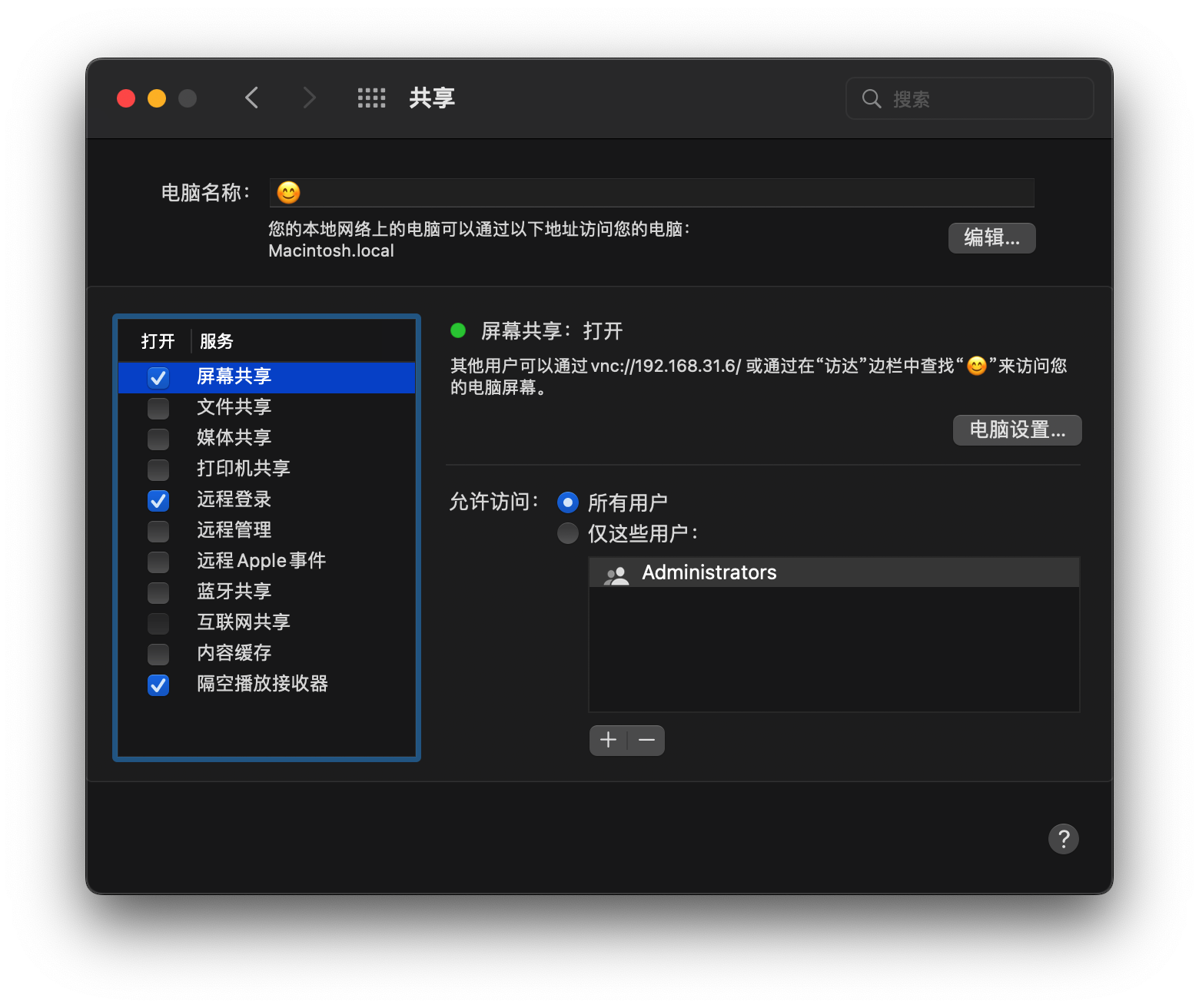
Task: Enable the 蓝牙共享 checkbox
Action: [x=158, y=592]
